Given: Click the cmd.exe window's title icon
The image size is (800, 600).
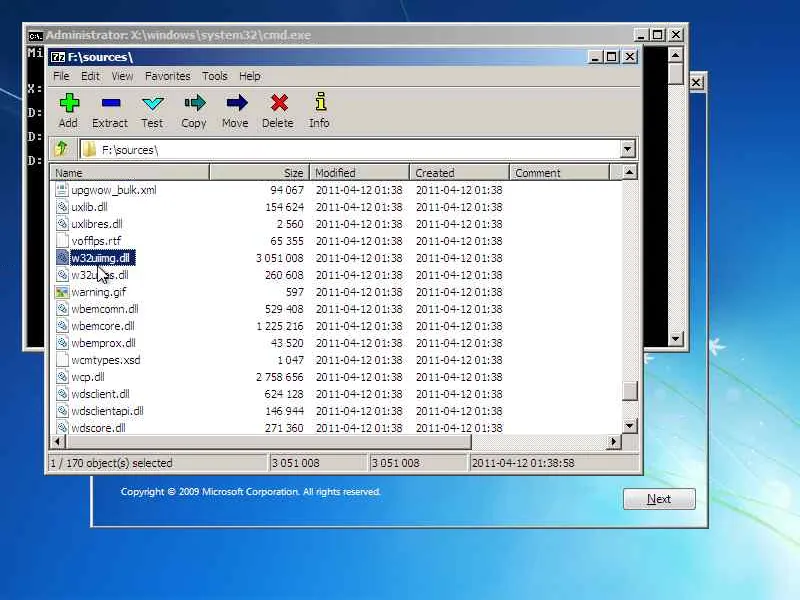Looking at the screenshot, I should click(35, 35).
